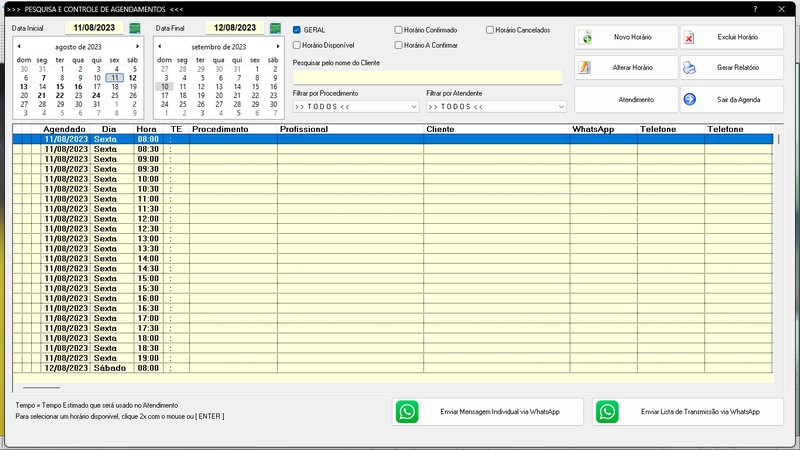Go to previous month in agosto calendar
Screen dimensions: 800x450
point(19,46)
